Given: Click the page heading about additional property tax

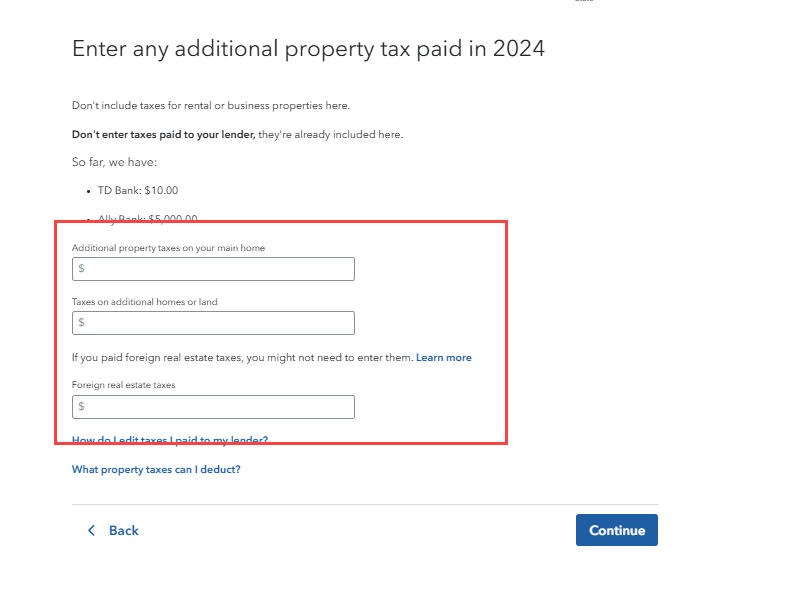Looking at the screenshot, I should pos(308,48).
